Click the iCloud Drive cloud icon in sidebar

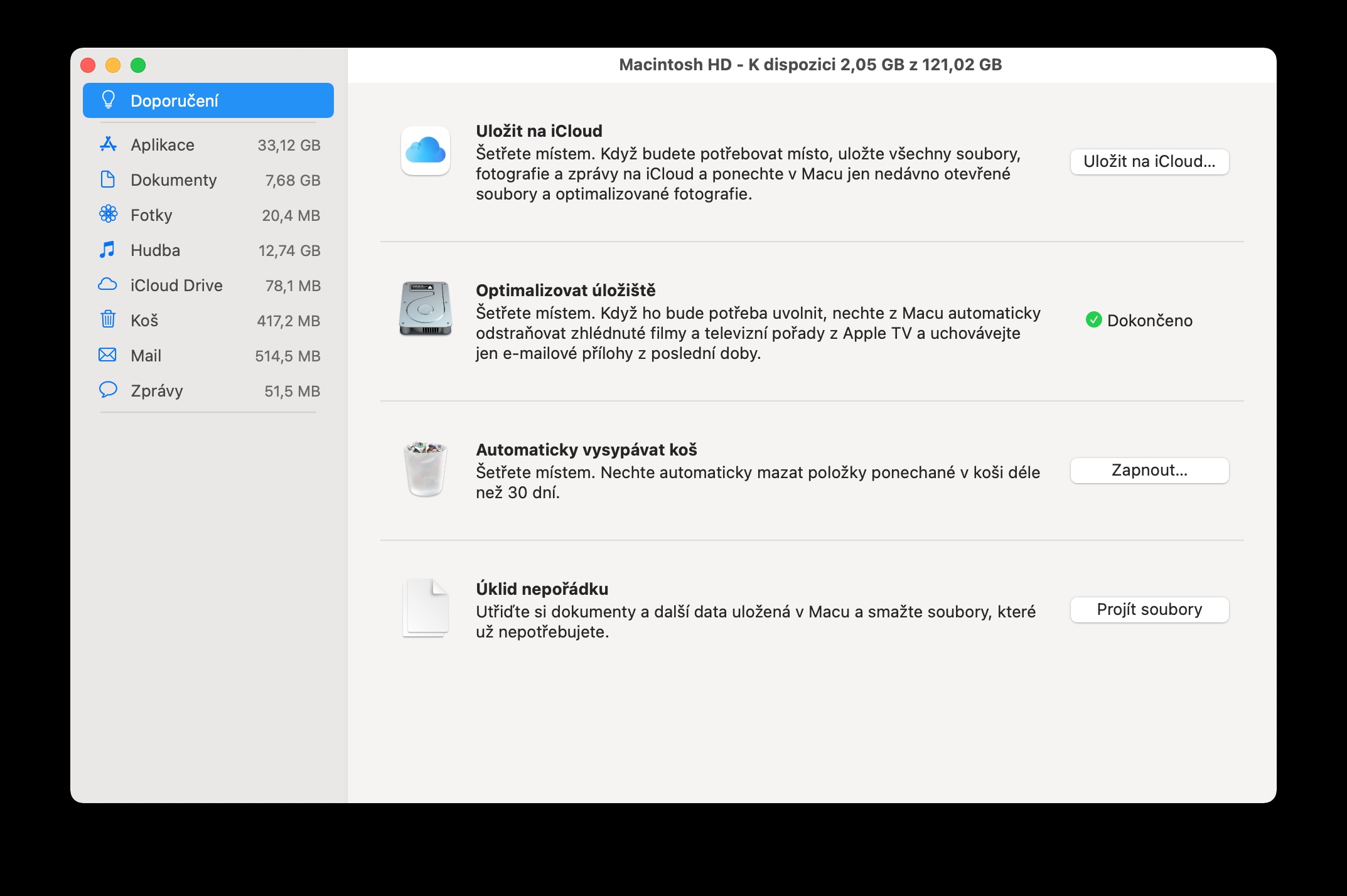(108, 285)
